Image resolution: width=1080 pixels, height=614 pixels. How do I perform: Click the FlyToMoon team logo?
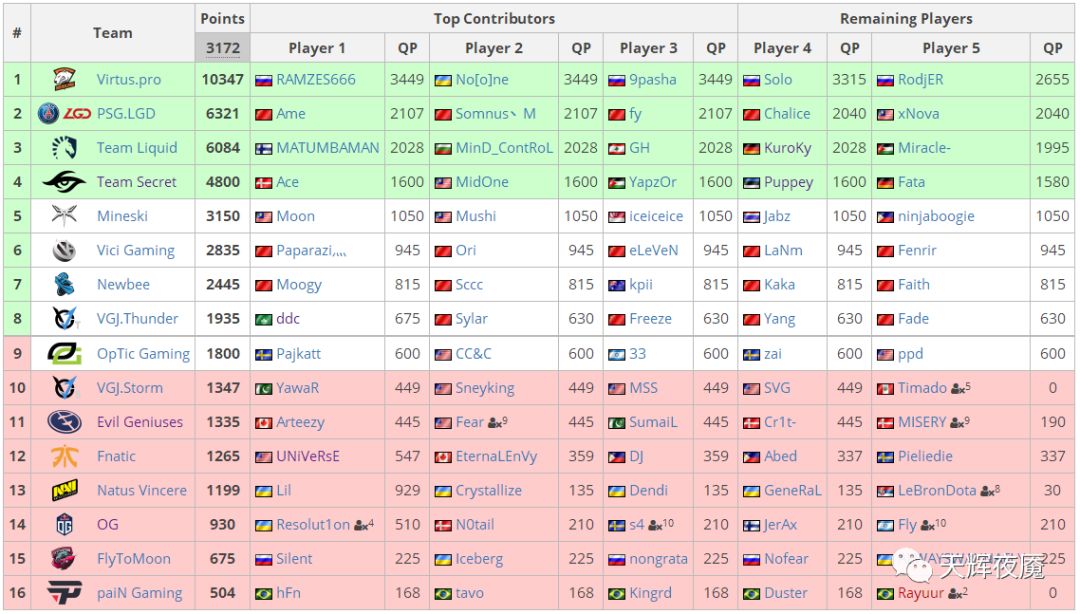[64, 559]
